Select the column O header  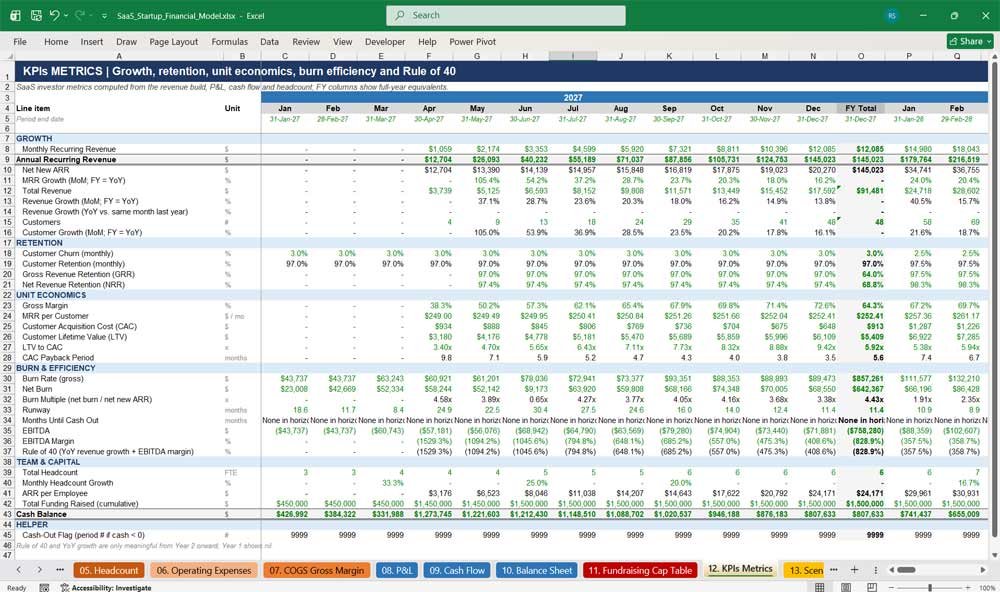click(860, 56)
